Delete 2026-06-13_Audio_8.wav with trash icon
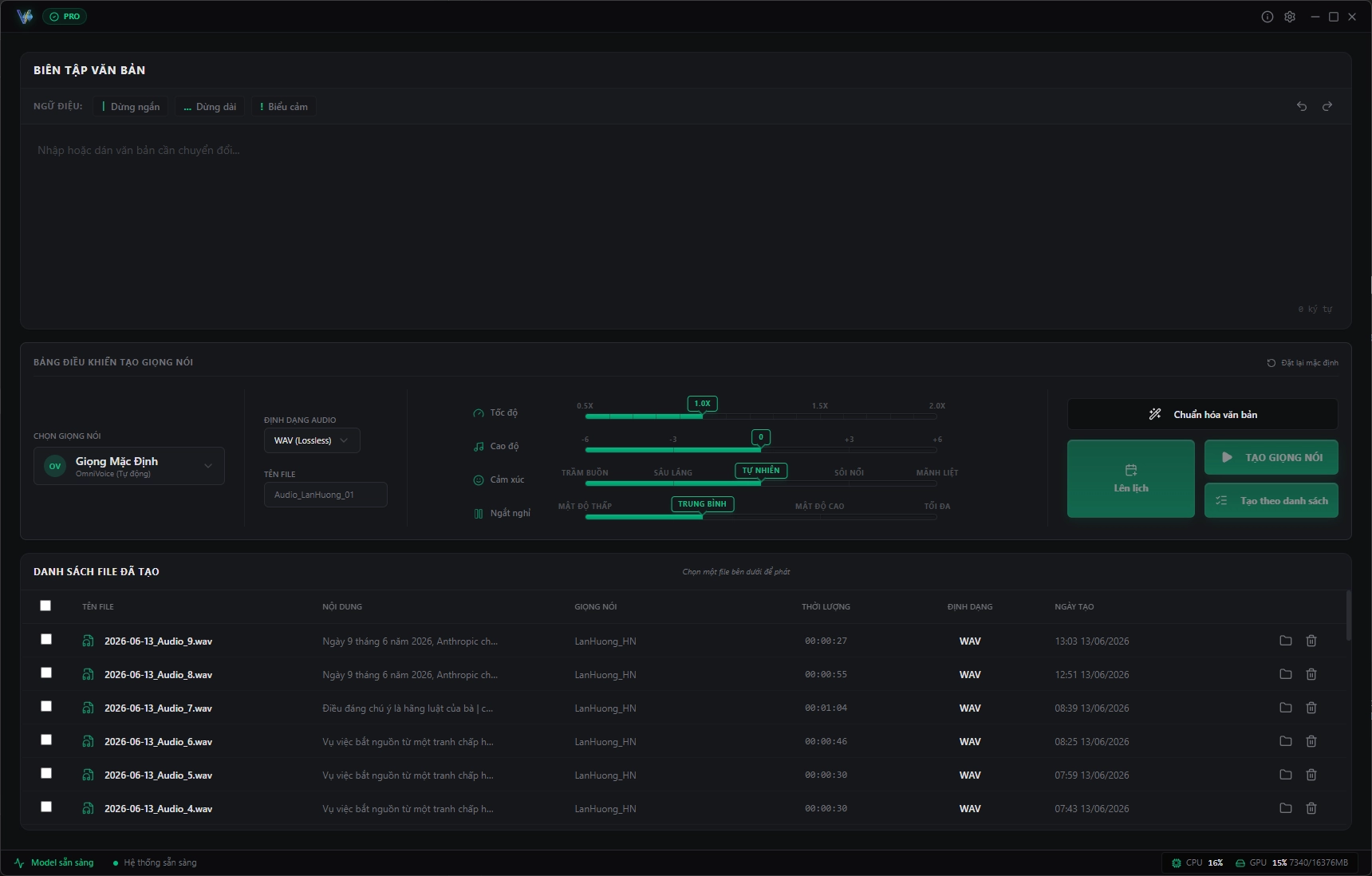The image size is (1372, 876). (x=1311, y=674)
